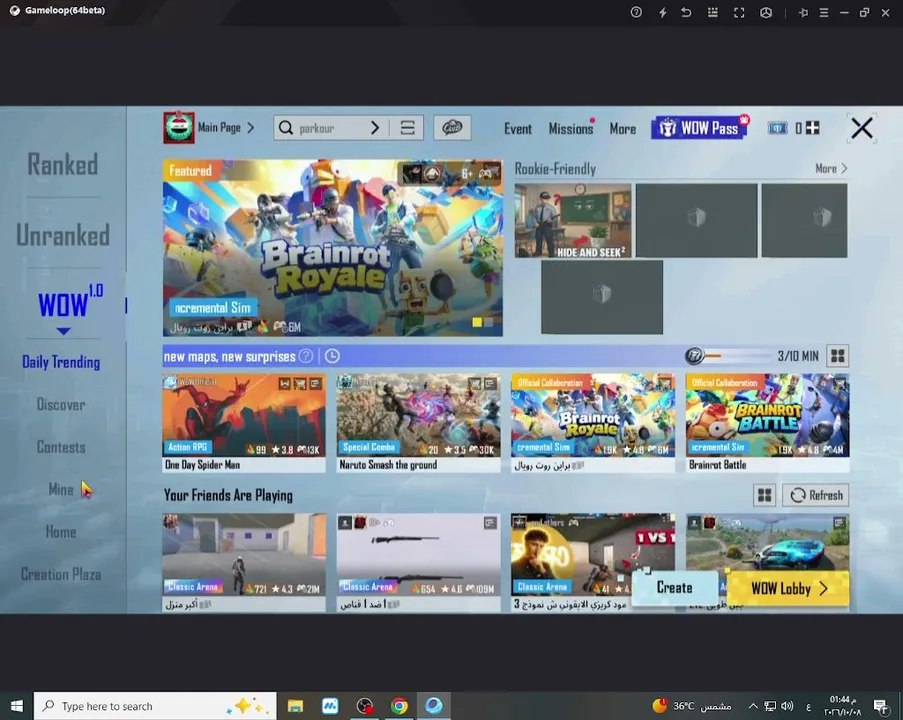Image resolution: width=903 pixels, height=720 pixels.
Task: Select the Unranked mode tab
Action: pyautogui.click(x=63, y=235)
